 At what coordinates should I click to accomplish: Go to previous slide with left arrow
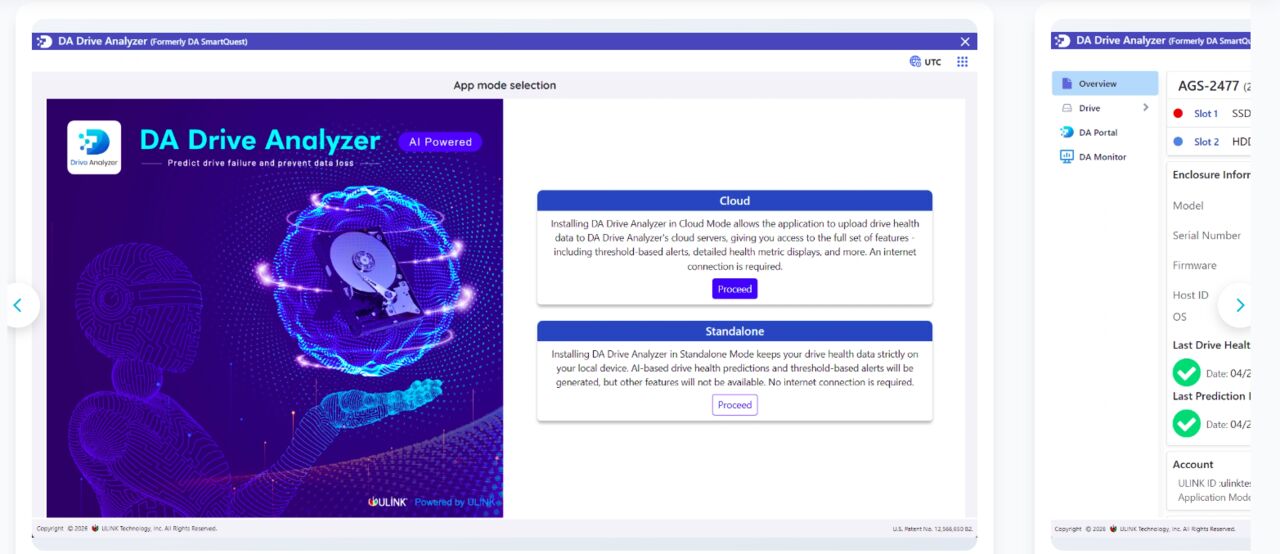pos(19,306)
